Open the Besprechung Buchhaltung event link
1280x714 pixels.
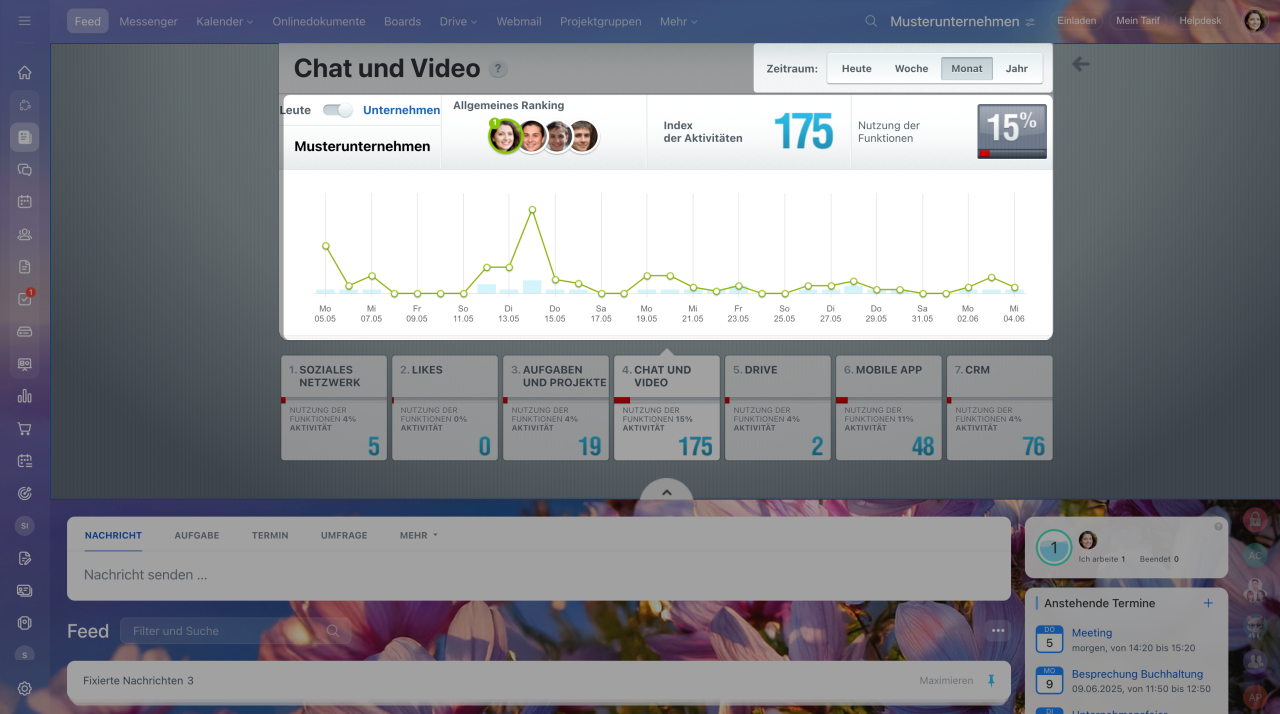click(x=1137, y=674)
